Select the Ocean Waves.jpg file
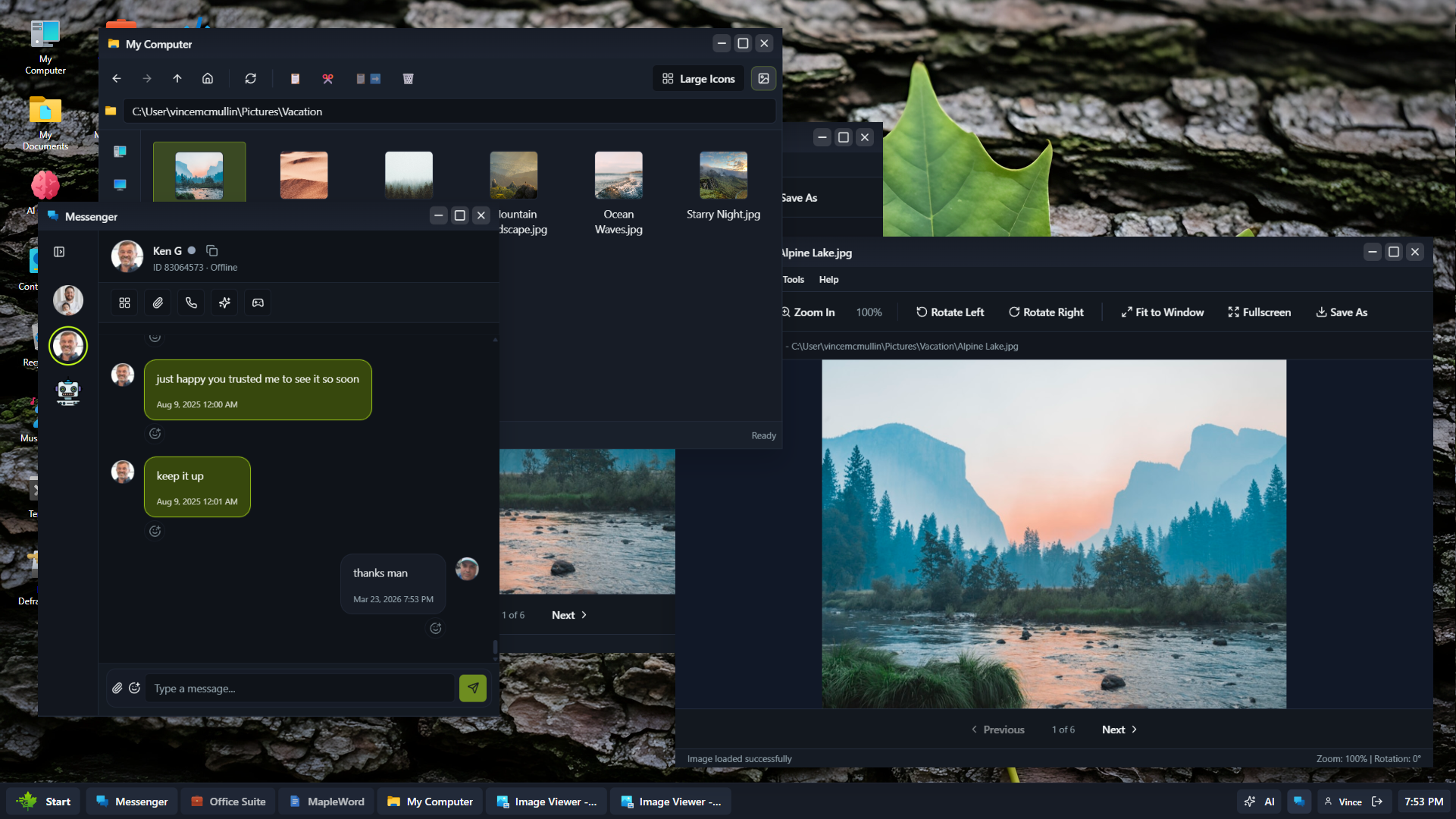The width and height of the screenshot is (1456, 819). [618, 193]
